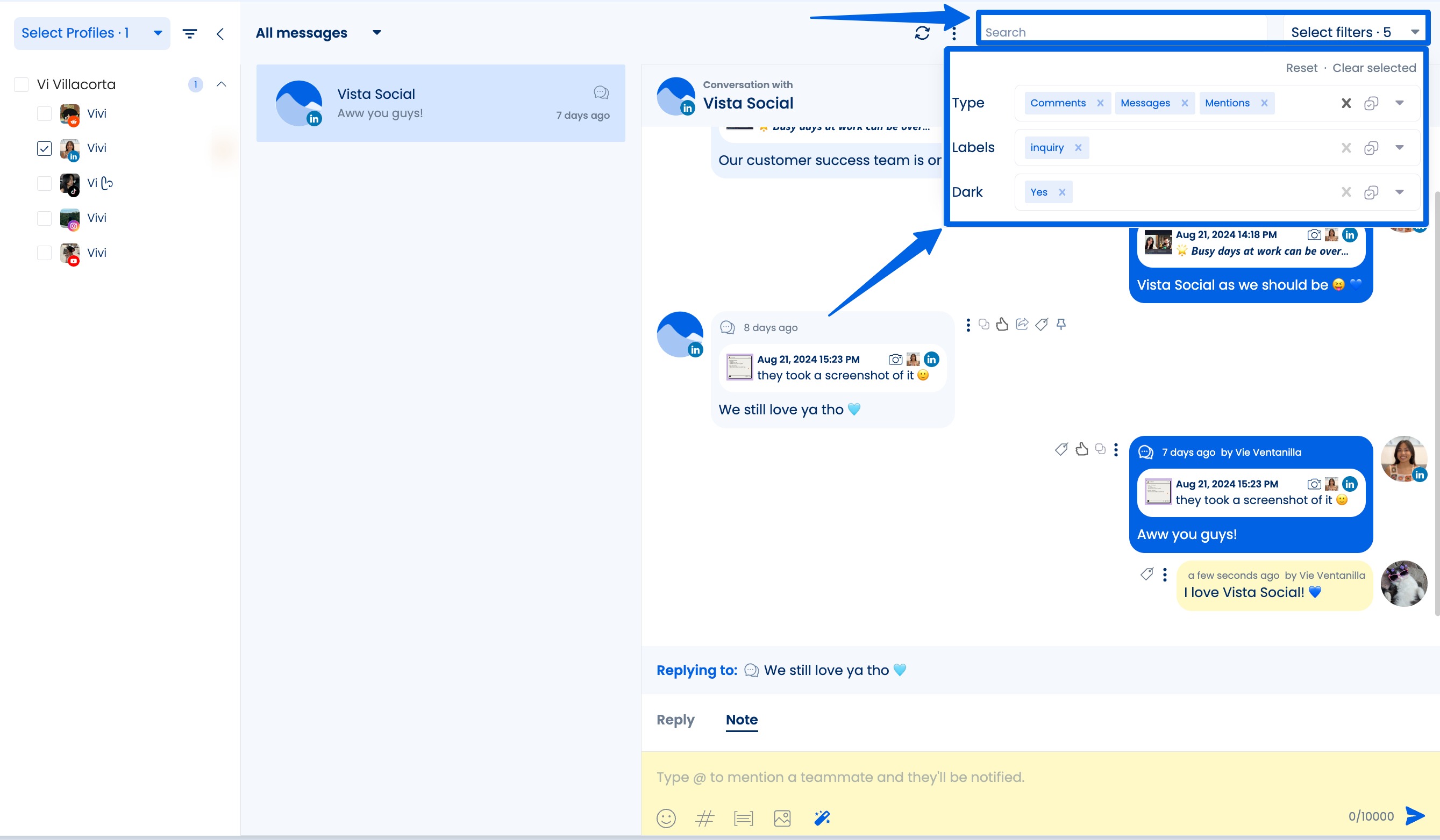
Task: Remove the Yes chip from Dark filter
Action: coord(1063,192)
